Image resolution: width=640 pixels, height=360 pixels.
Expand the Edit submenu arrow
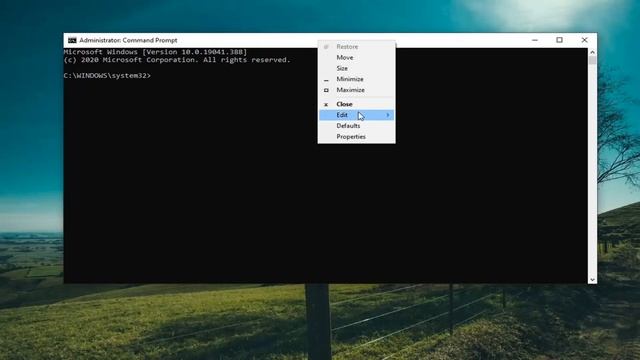[388, 115]
